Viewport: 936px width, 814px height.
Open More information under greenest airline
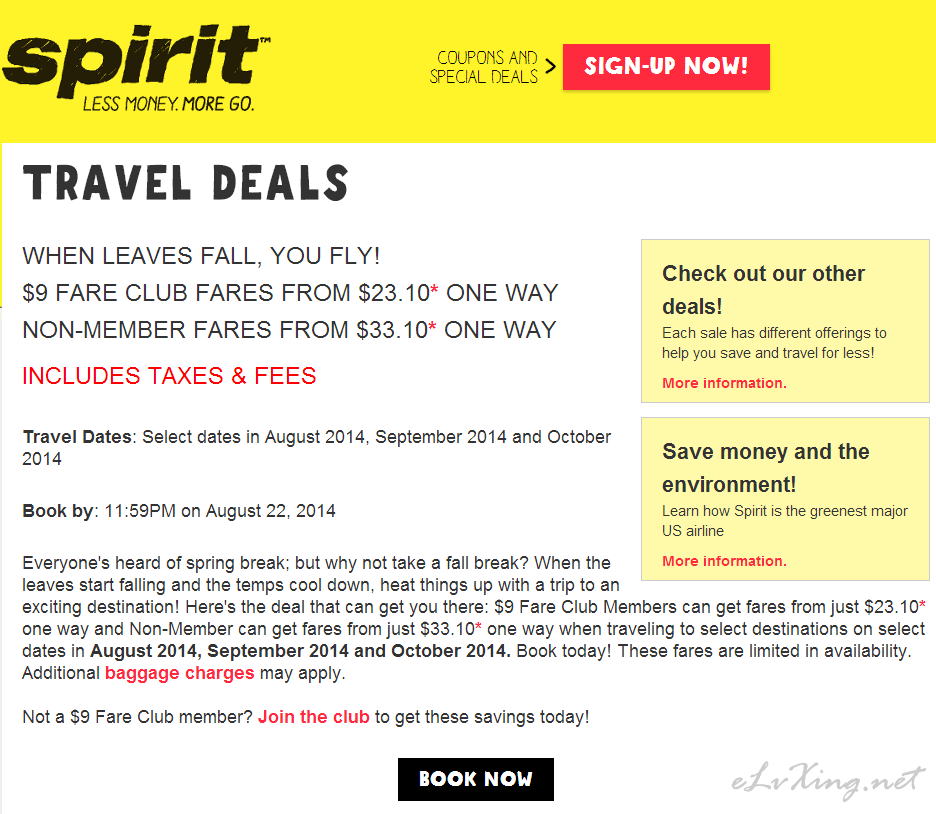724,561
